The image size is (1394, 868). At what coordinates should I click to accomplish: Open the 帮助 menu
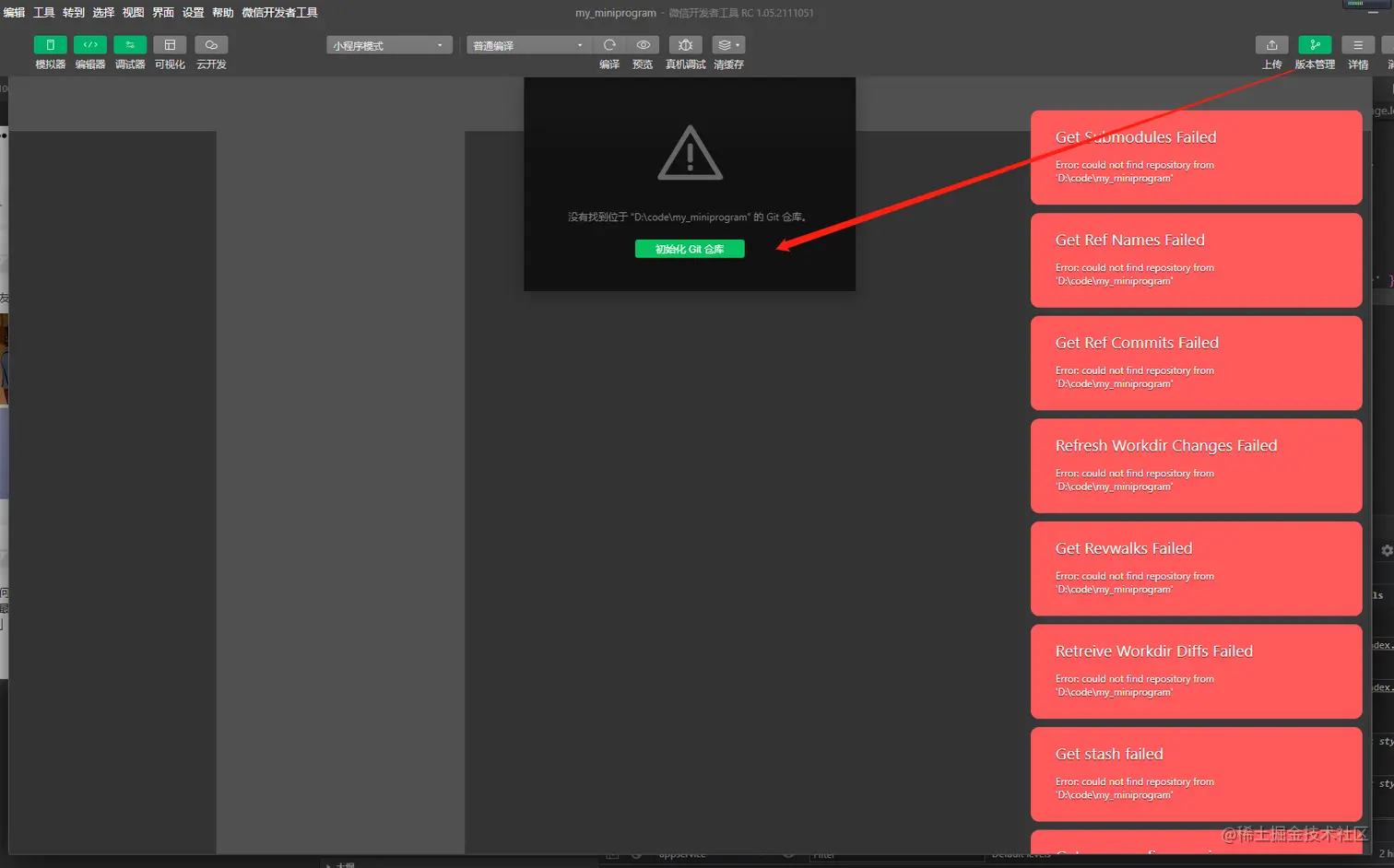pos(223,13)
